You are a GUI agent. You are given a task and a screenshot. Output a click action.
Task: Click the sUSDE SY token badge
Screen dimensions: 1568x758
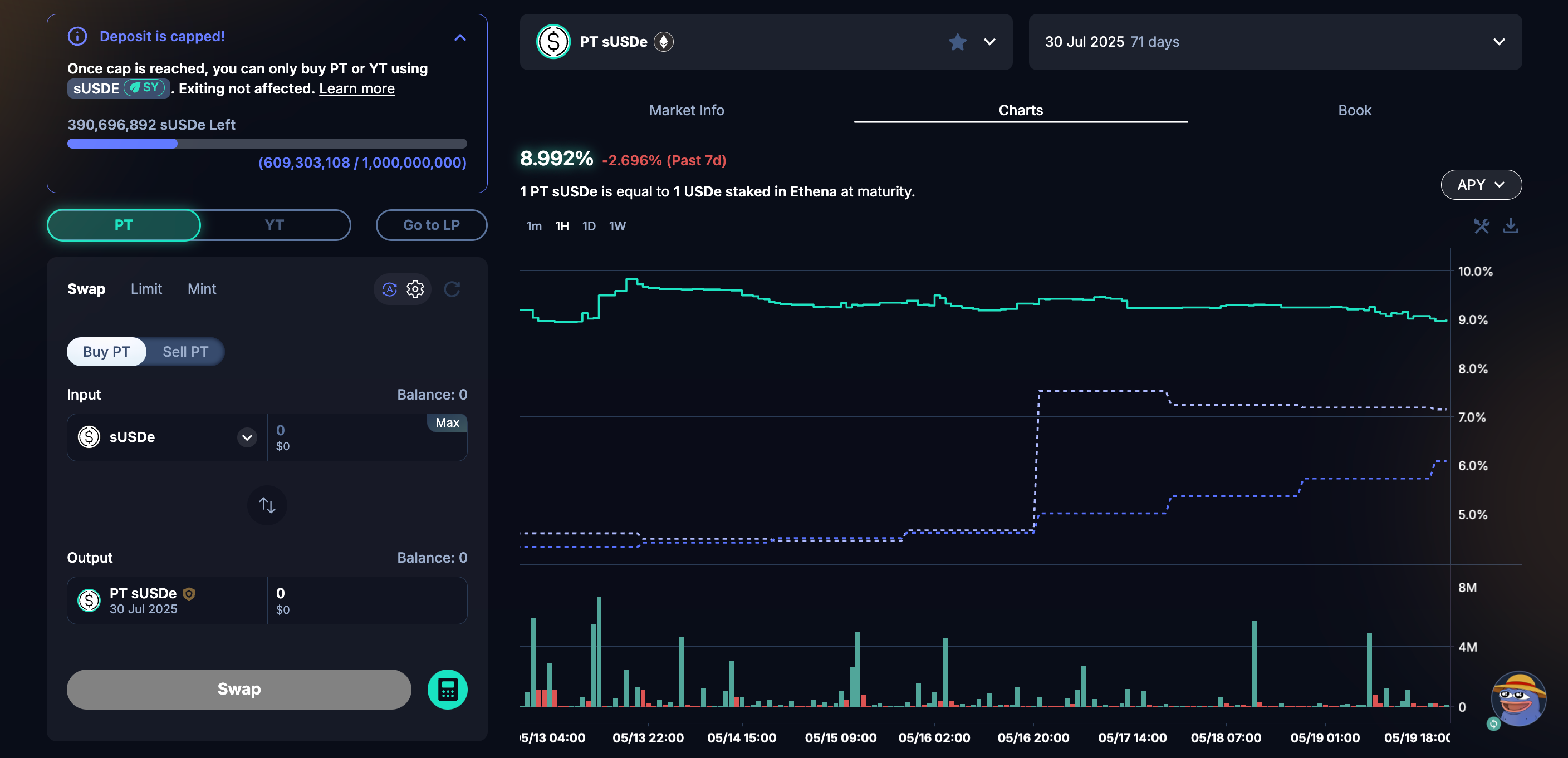point(118,88)
